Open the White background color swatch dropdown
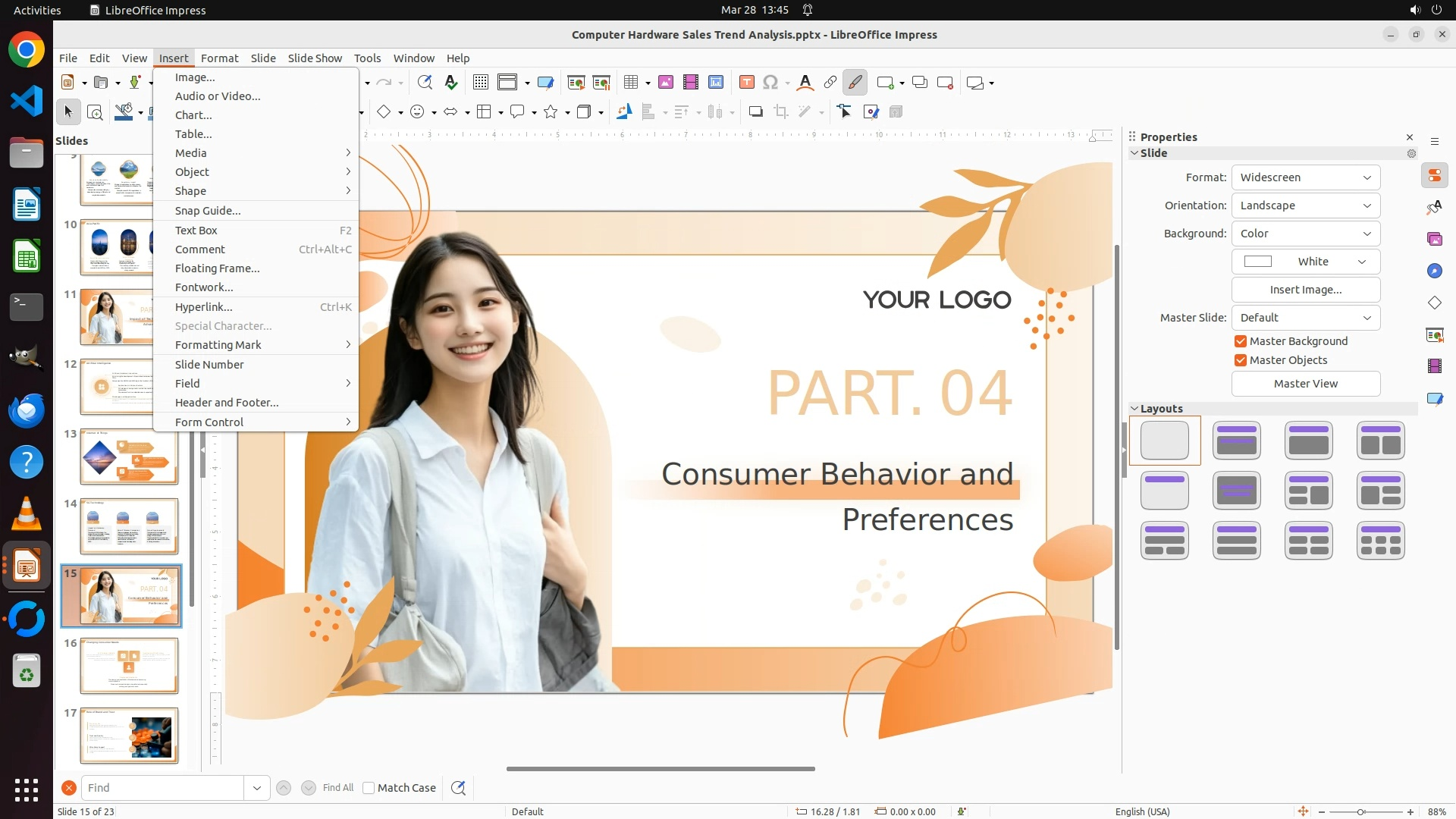Screen dimensions: 1456x819 coord(1305,262)
